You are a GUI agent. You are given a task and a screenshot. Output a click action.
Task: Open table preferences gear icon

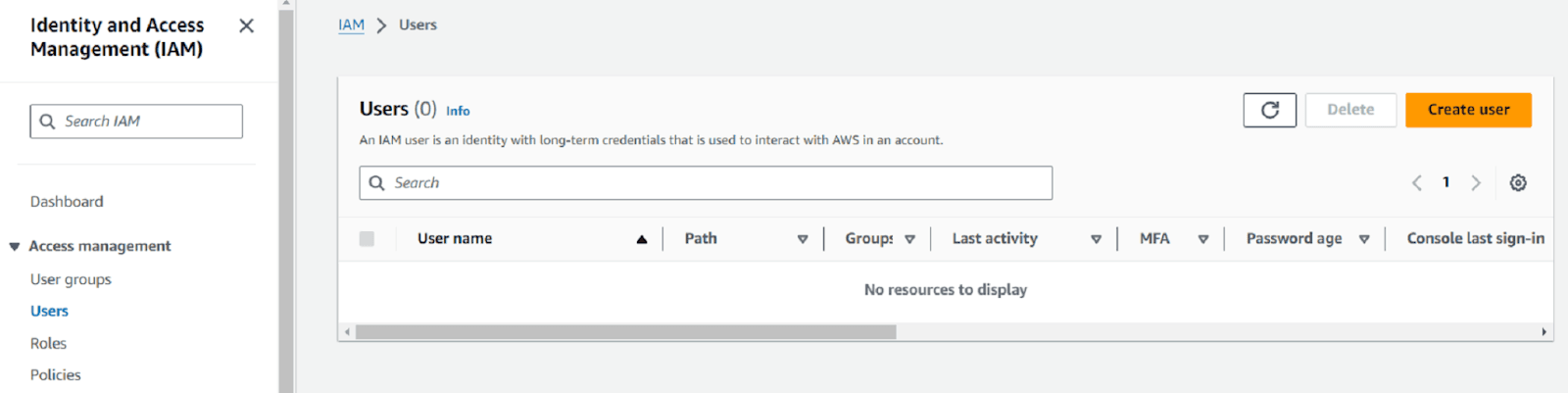(x=1517, y=183)
